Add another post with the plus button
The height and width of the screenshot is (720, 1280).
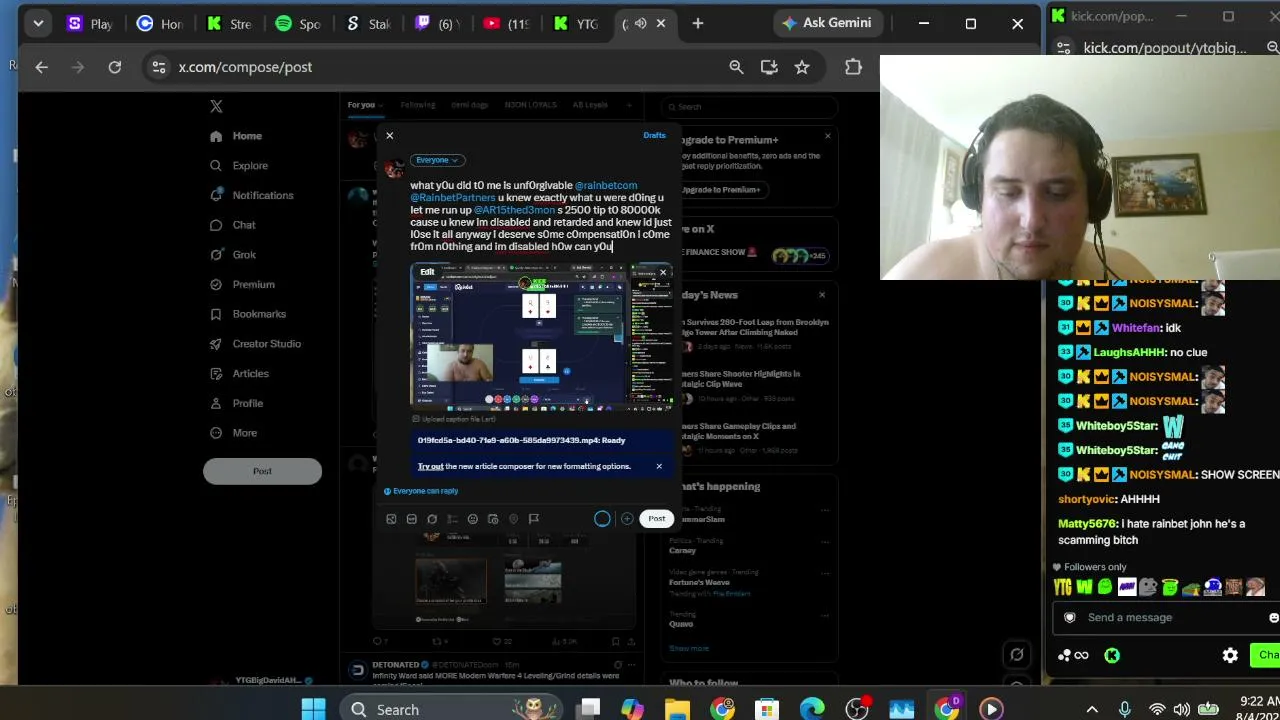[x=627, y=518]
